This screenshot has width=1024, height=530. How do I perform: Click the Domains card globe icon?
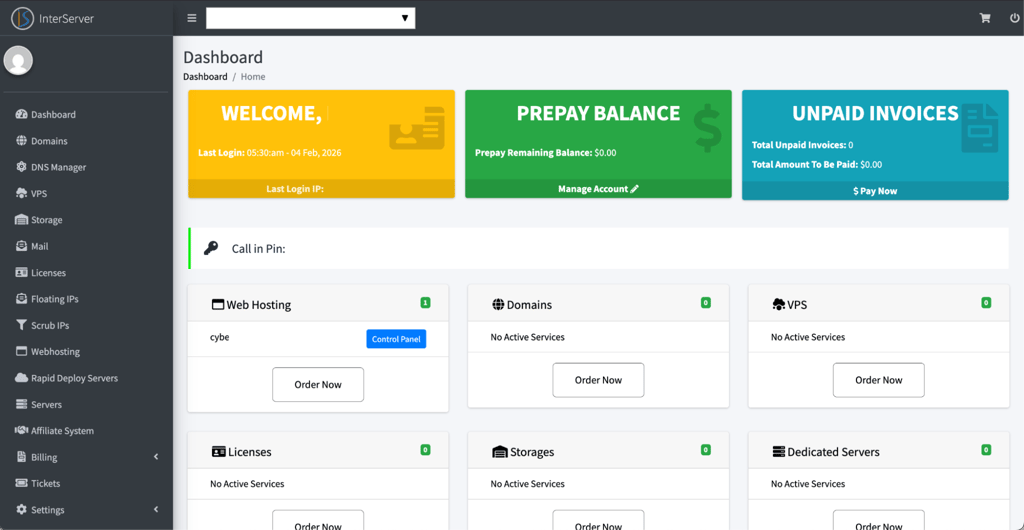(498, 305)
